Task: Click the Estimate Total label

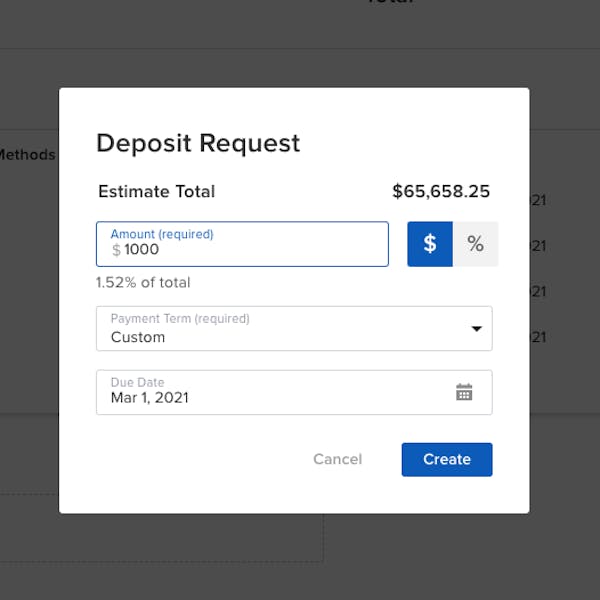Action: [156, 192]
